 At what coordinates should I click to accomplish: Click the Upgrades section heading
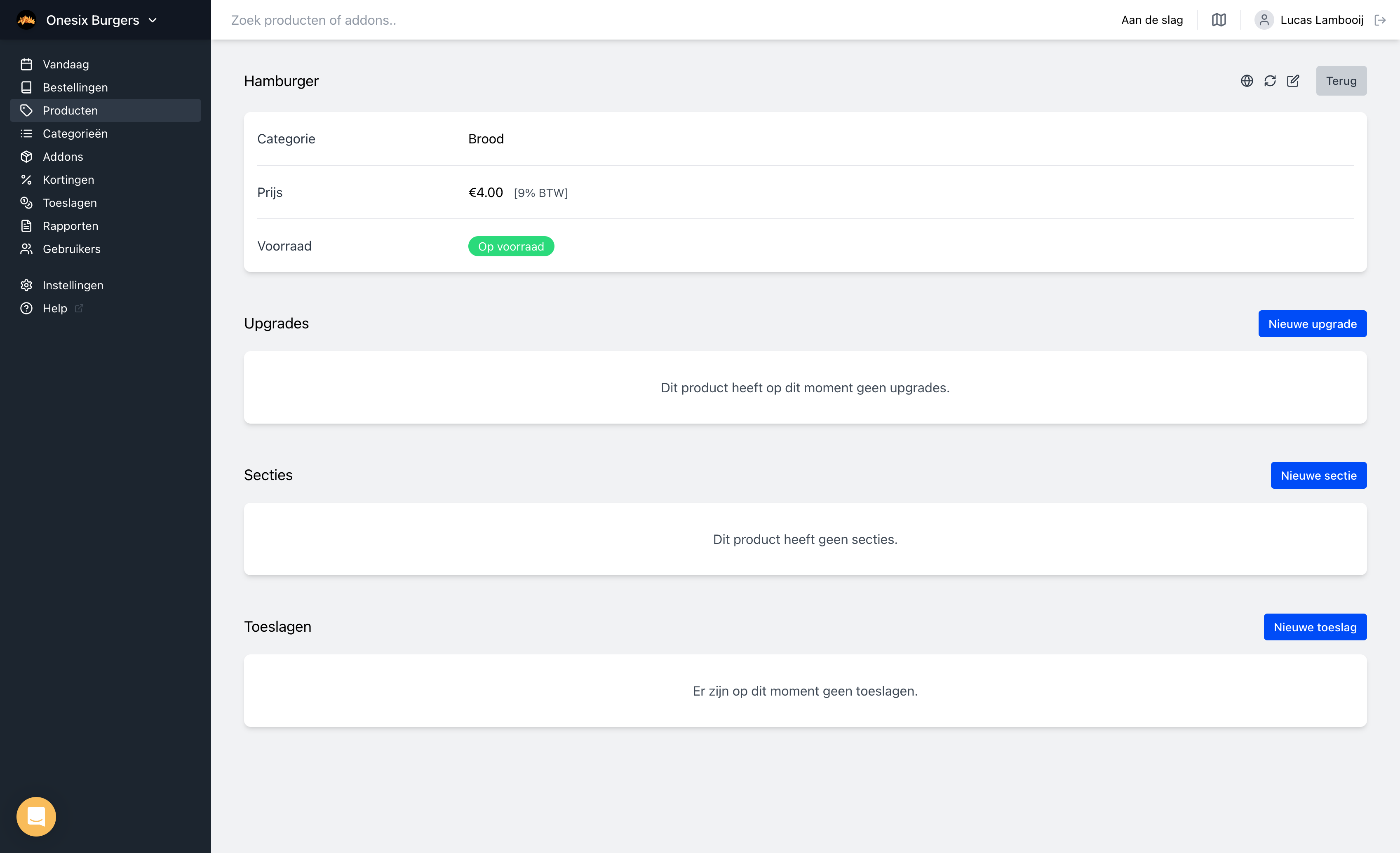[276, 323]
